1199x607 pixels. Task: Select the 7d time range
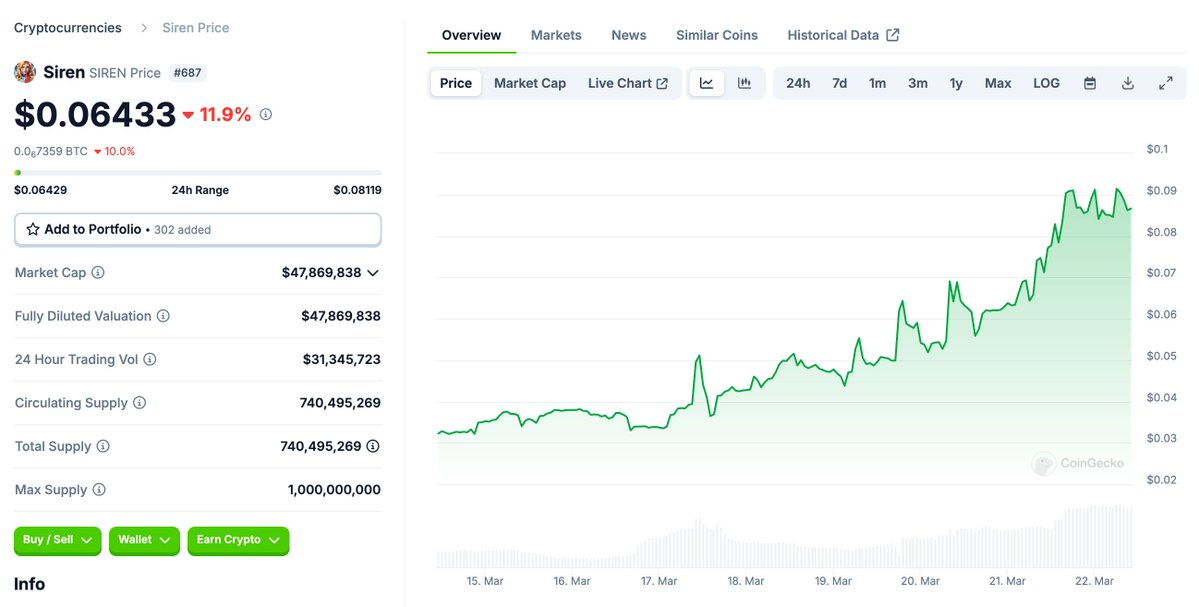(x=840, y=83)
